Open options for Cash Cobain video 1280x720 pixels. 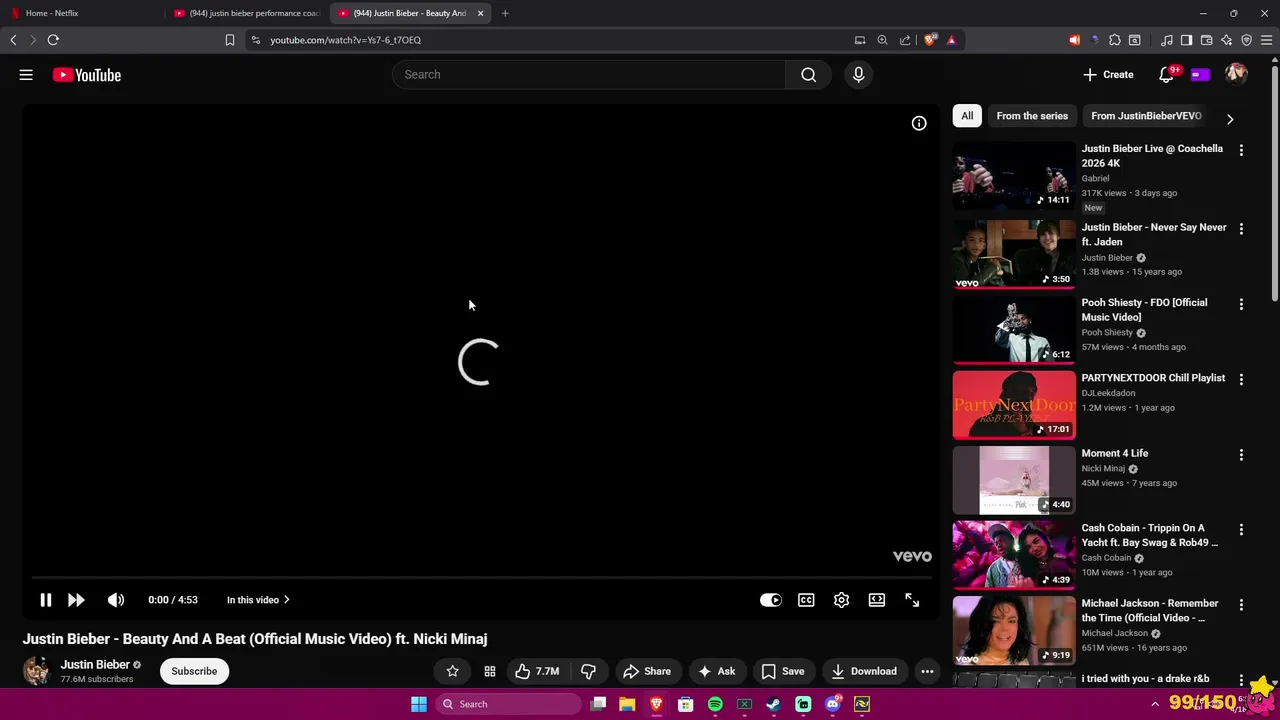[1241, 530]
